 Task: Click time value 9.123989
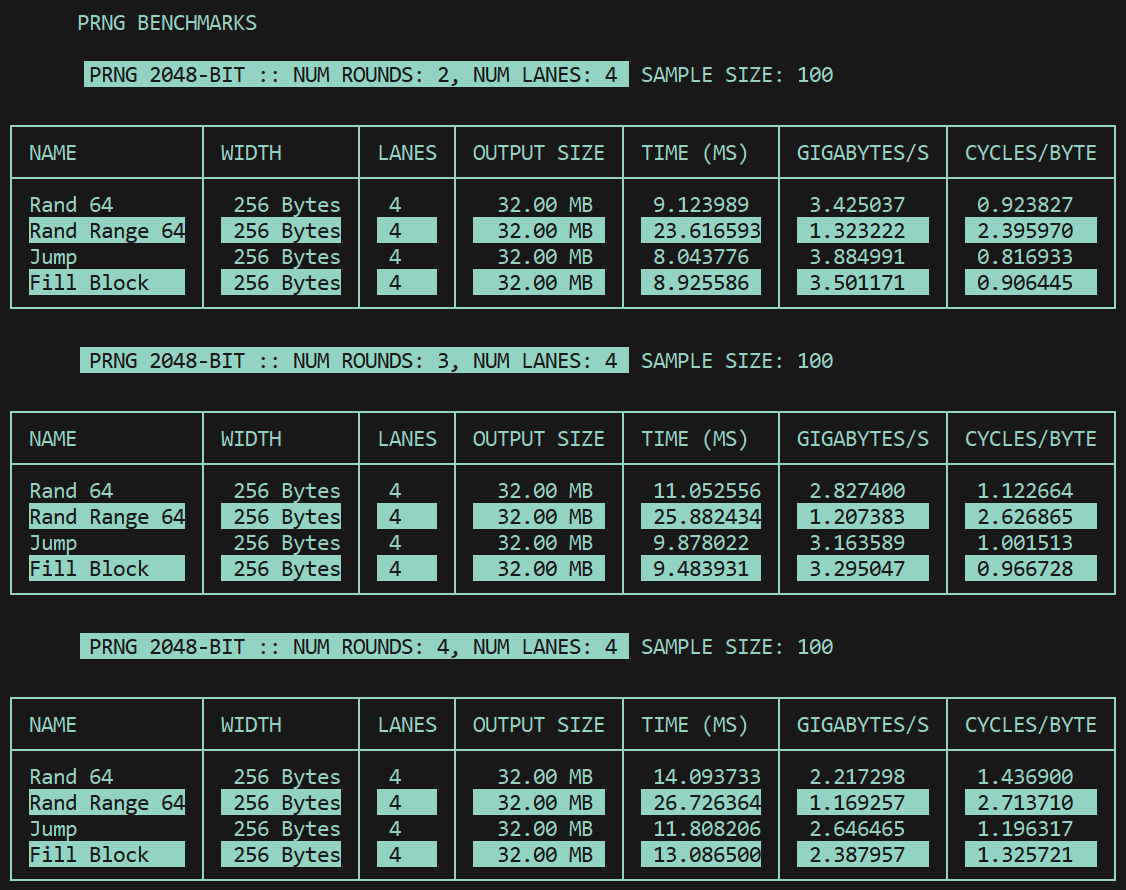click(701, 205)
